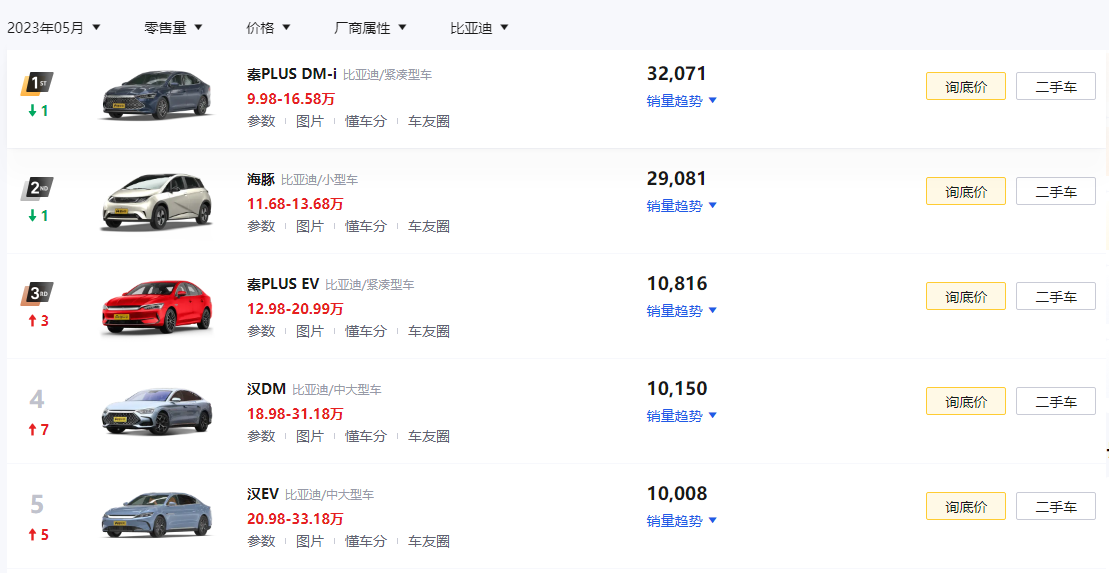Open 图片 for 秦PLUS DM-i
Image resolution: width=1109 pixels, height=573 pixels.
(310, 121)
